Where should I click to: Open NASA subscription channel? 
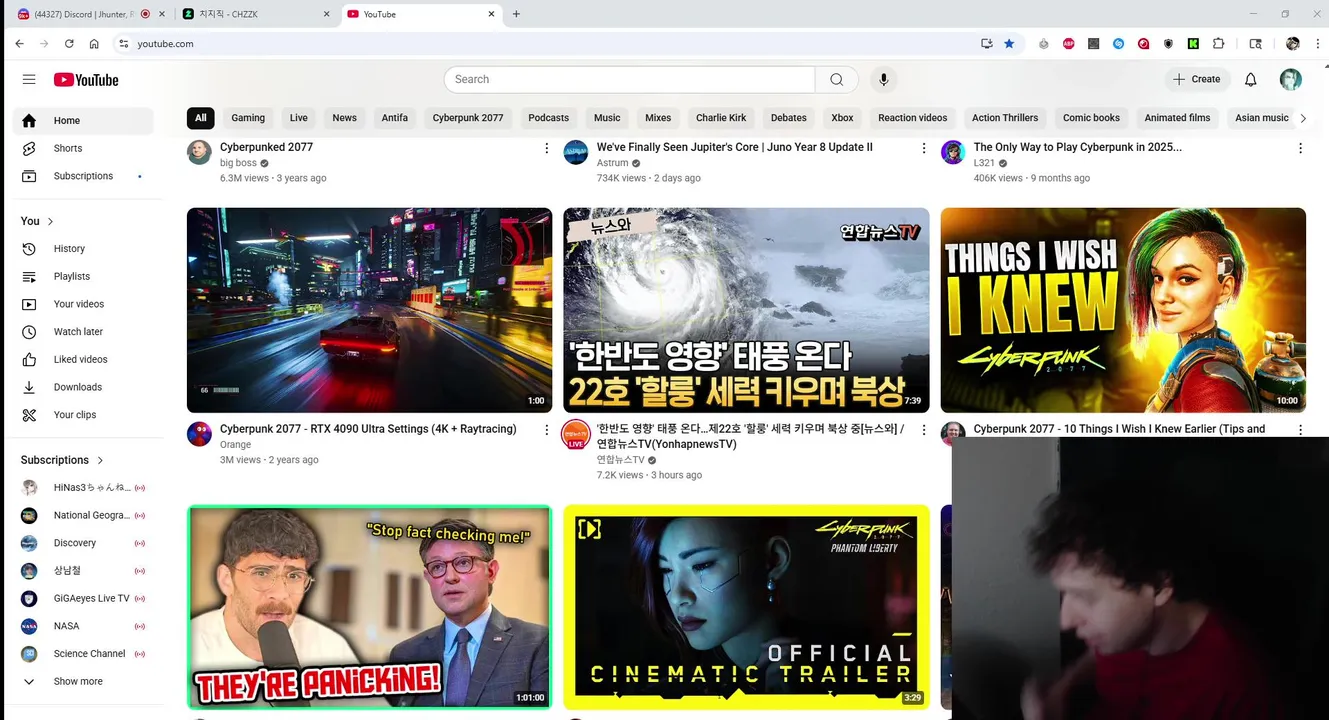tap(83, 626)
